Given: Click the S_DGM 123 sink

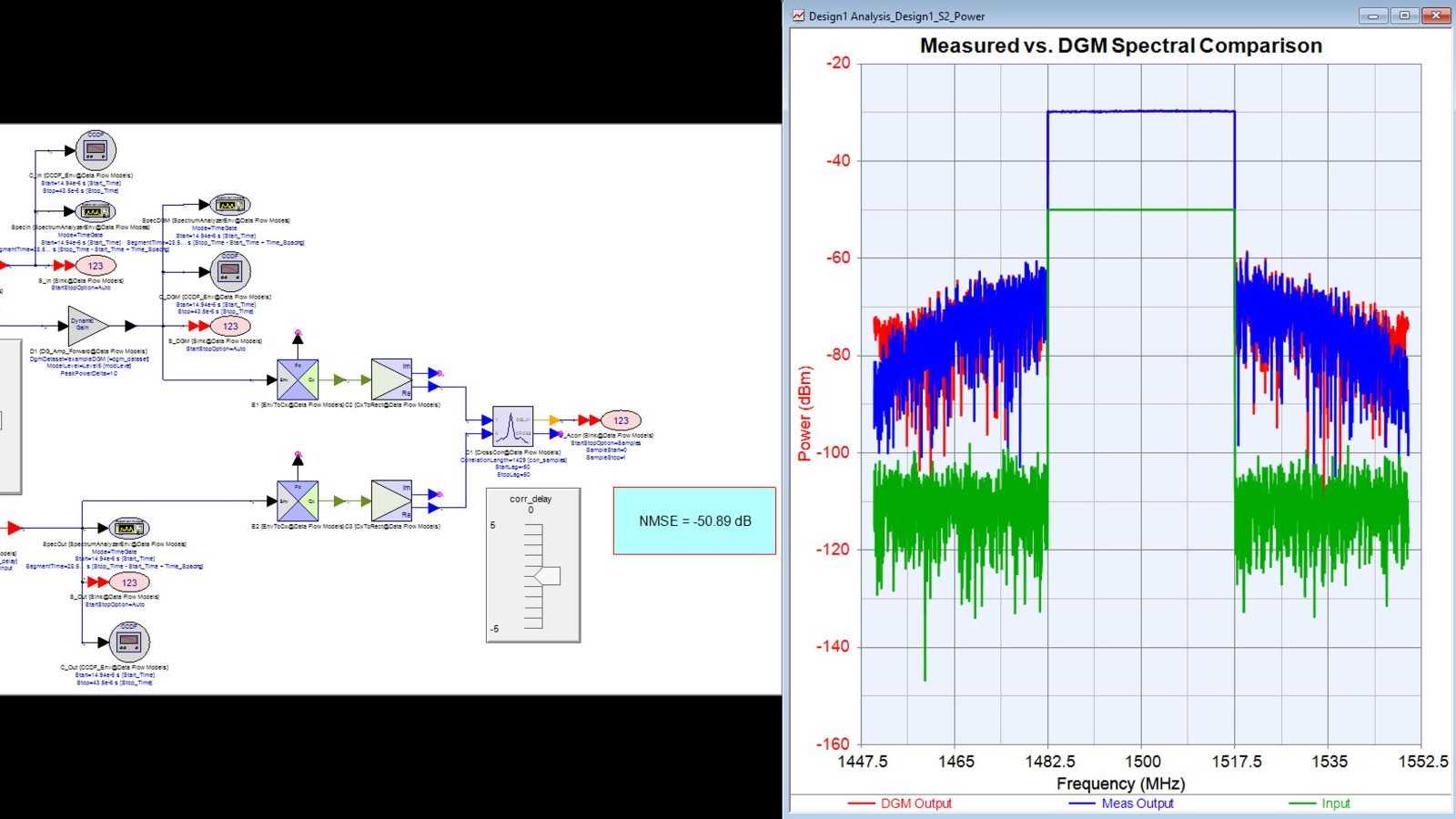Looking at the screenshot, I should click(x=230, y=326).
